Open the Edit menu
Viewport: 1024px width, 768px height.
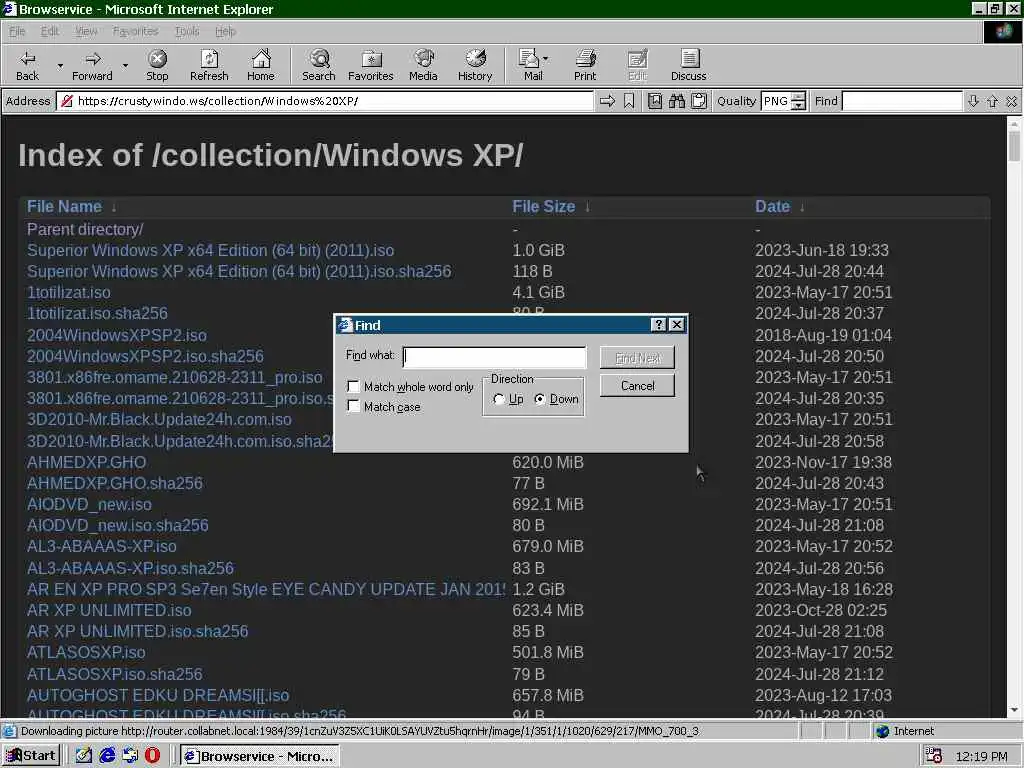[50, 31]
